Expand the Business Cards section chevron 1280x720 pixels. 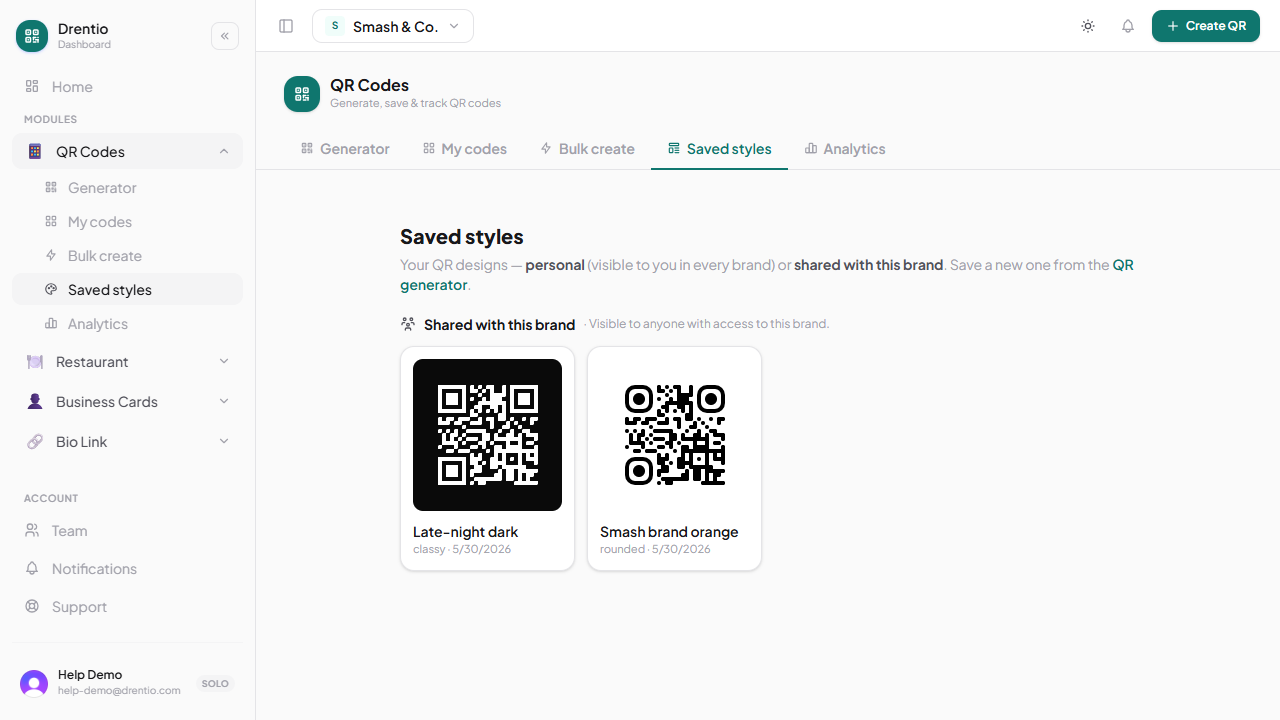point(224,401)
